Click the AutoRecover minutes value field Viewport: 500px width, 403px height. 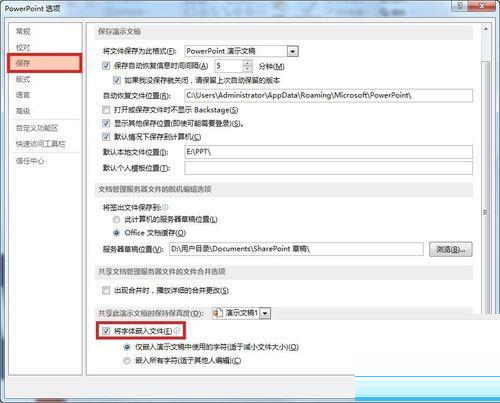coord(229,66)
